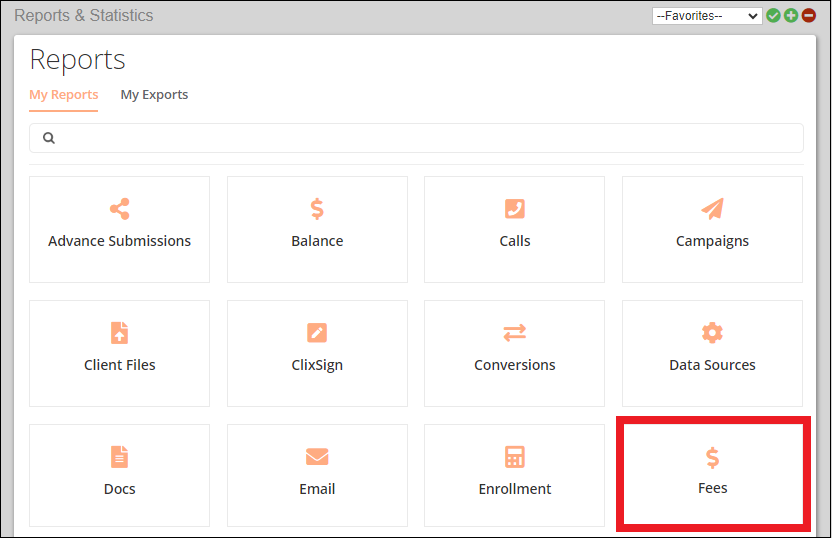This screenshot has height=538, width=832.
Task: Open the Advance Submissions label
Action: coord(119,241)
